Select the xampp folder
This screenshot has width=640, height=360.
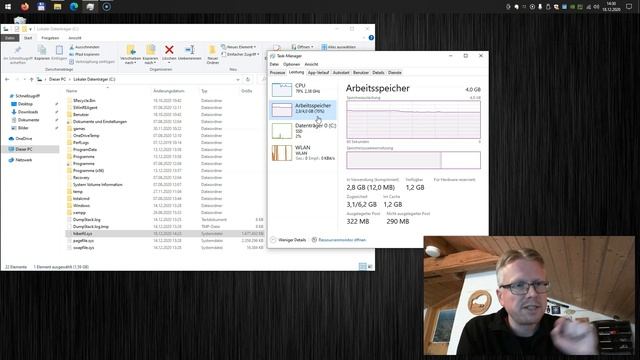pyautogui.click(x=79, y=213)
